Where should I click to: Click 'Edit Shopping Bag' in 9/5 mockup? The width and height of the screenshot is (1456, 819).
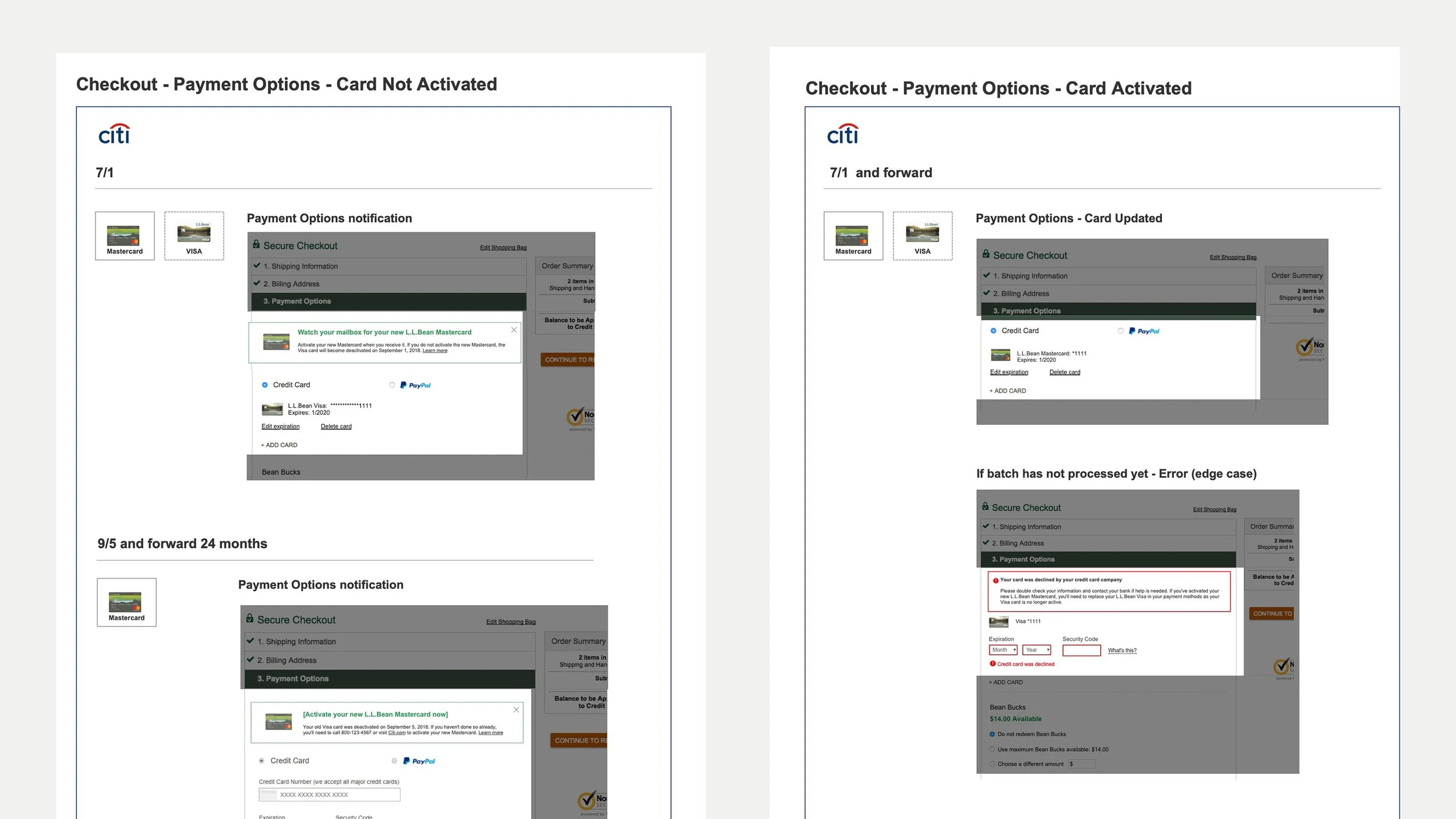511,622
